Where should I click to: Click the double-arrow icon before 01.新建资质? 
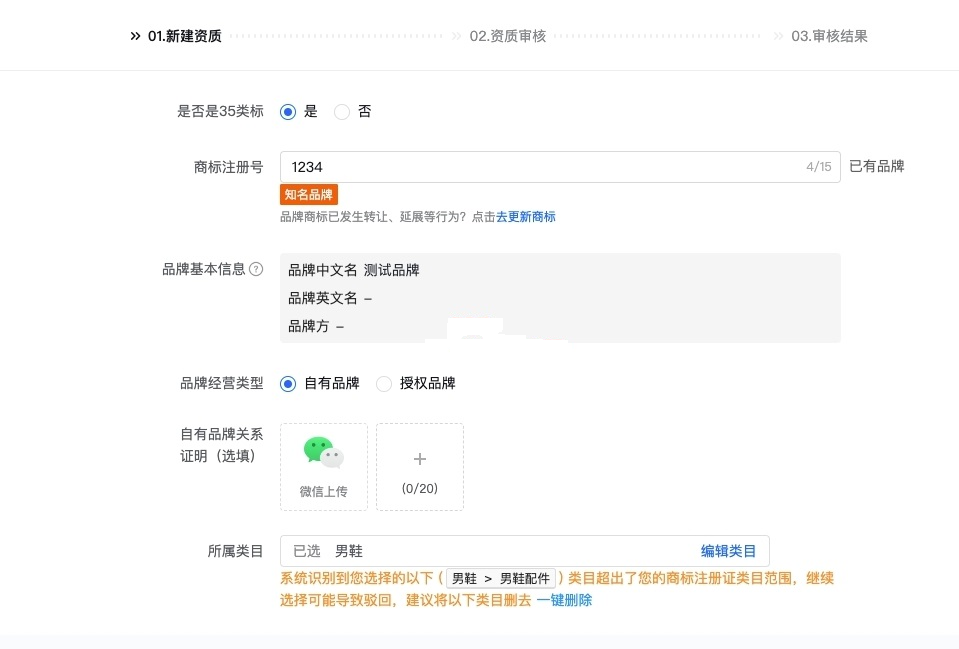click(x=136, y=36)
